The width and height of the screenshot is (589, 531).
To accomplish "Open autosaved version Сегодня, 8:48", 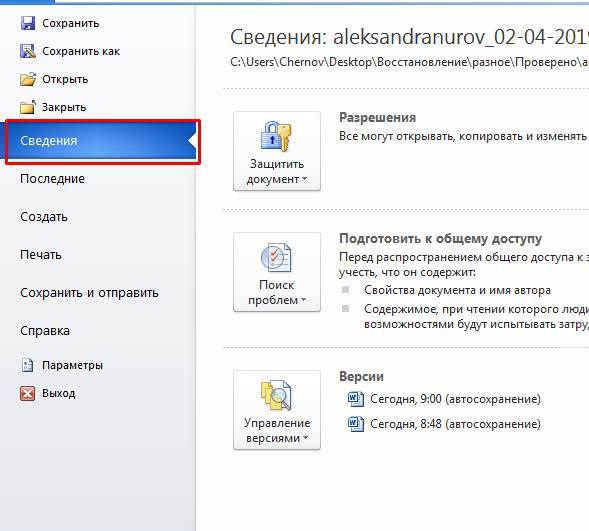I will (455, 424).
